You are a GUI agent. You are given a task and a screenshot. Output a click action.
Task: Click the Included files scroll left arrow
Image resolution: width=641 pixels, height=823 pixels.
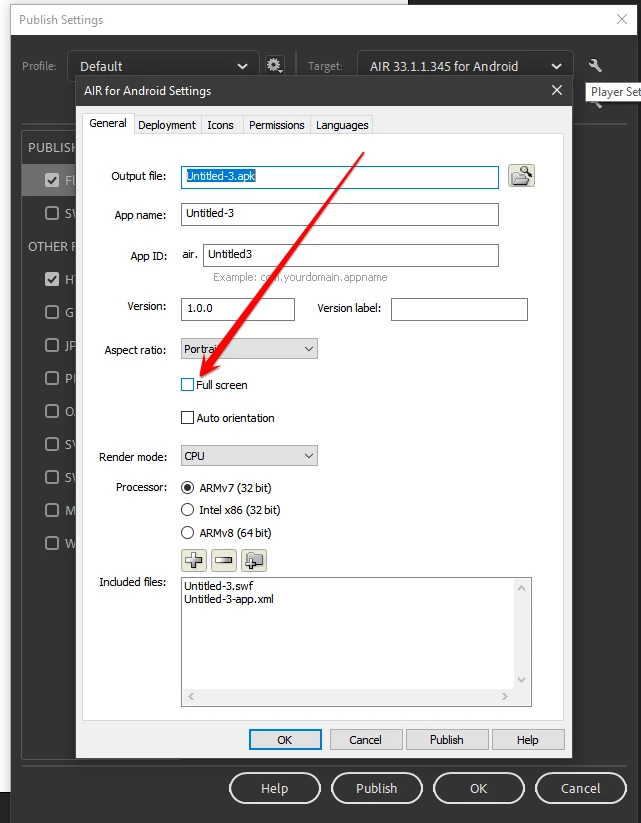click(191, 697)
